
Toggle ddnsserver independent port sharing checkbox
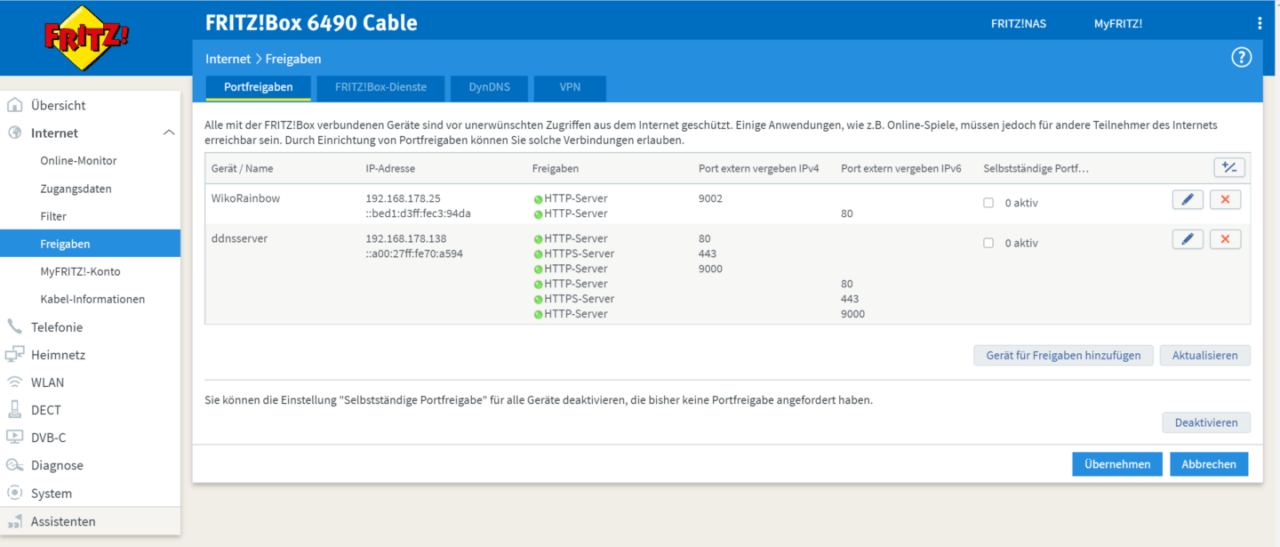click(988, 243)
